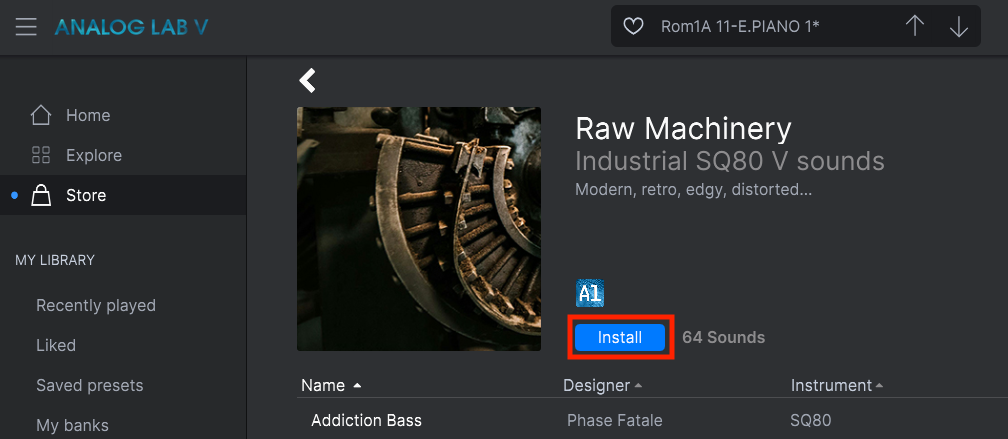Sort the list by Instrument column
This screenshot has width=1008, height=439.
point(837,386)
